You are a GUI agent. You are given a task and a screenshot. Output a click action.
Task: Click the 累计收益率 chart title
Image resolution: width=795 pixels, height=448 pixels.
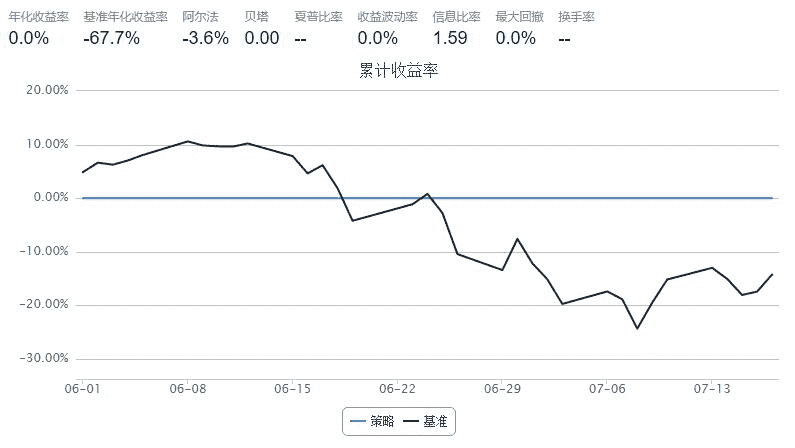pos(398,71)
